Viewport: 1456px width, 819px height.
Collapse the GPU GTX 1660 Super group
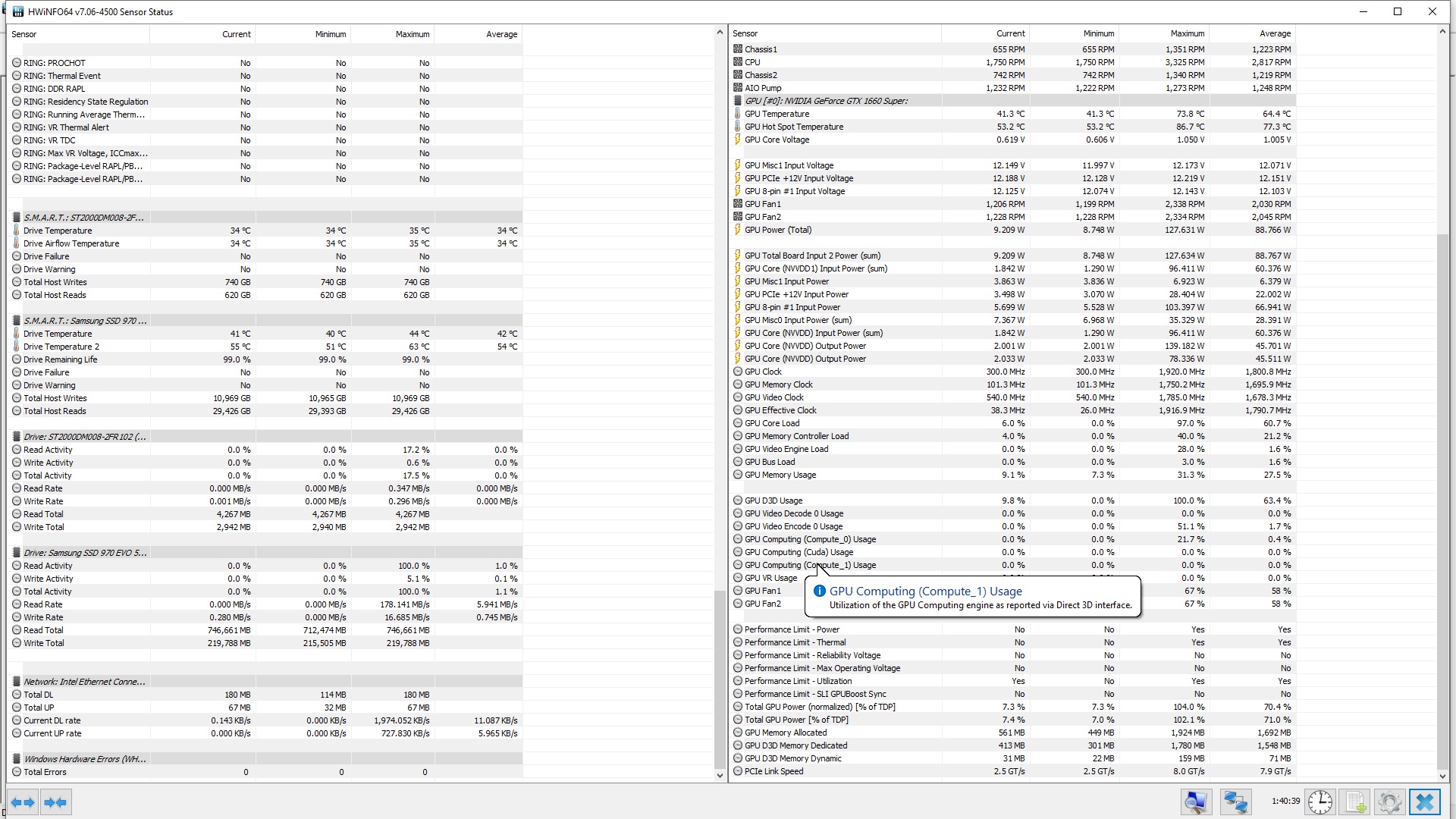825,101
